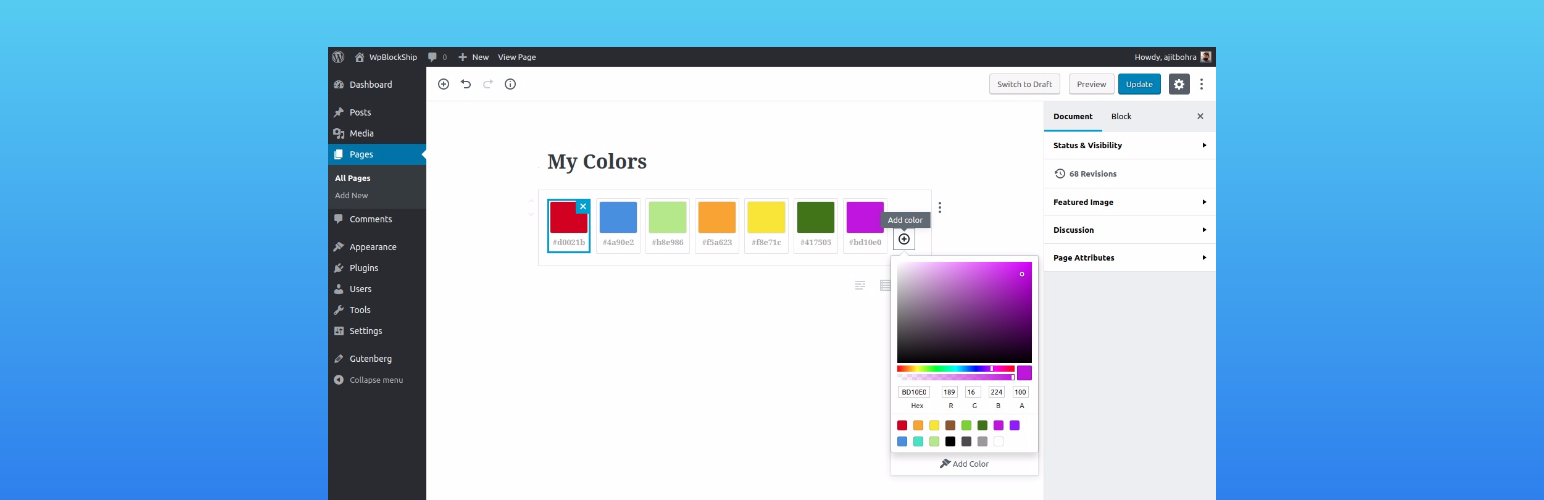Open the Users menu
The width and height of the screenshot is (1544, 500).
[x=377, y=289]
